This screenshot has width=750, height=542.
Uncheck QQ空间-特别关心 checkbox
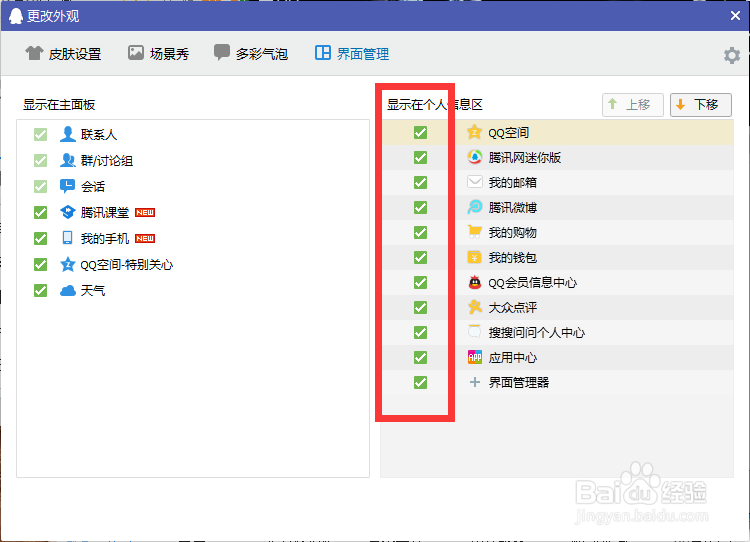coord(41,265)
